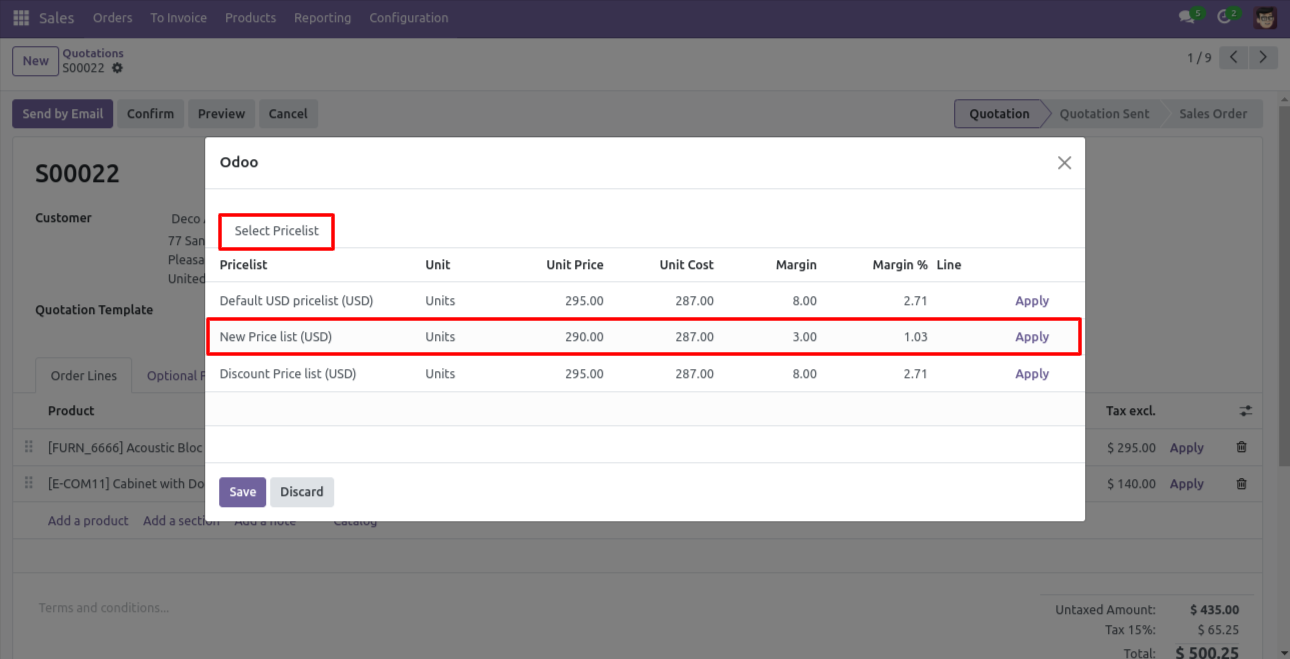This screenshot has height=659, width=1290.
Task: Open the To Invoice menu
Action: [x=178, y=18]
